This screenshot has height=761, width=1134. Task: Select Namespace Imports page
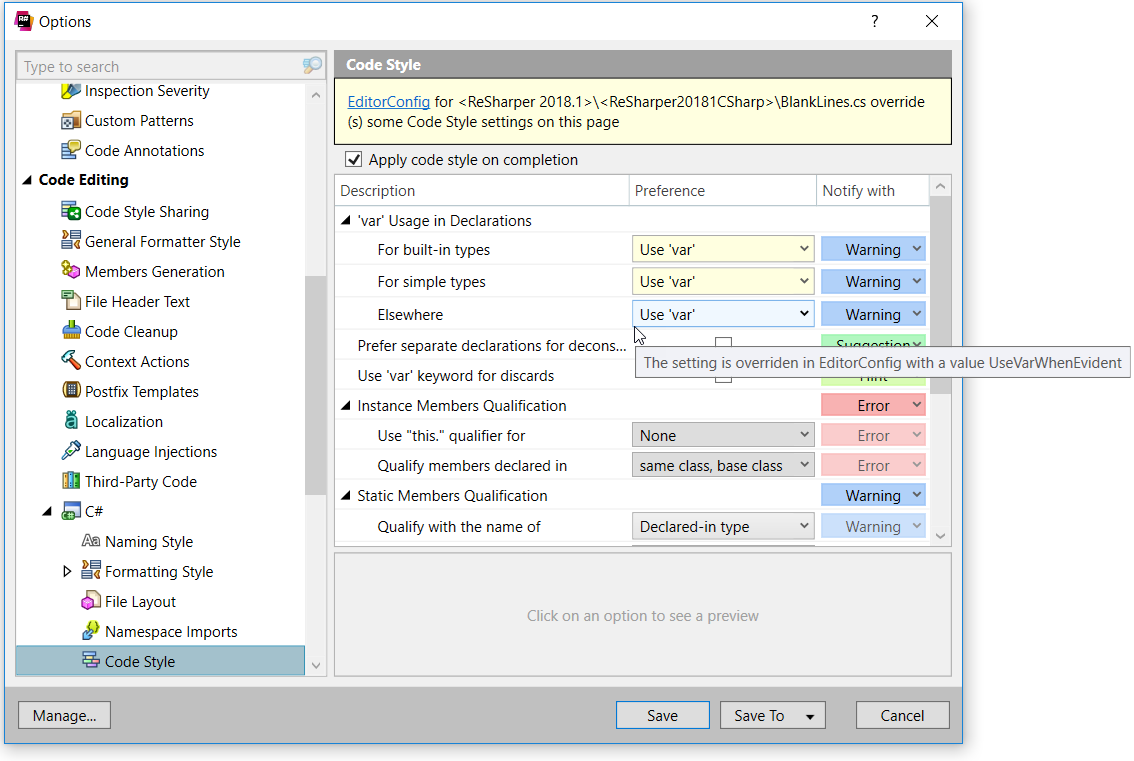coord(171,632)
